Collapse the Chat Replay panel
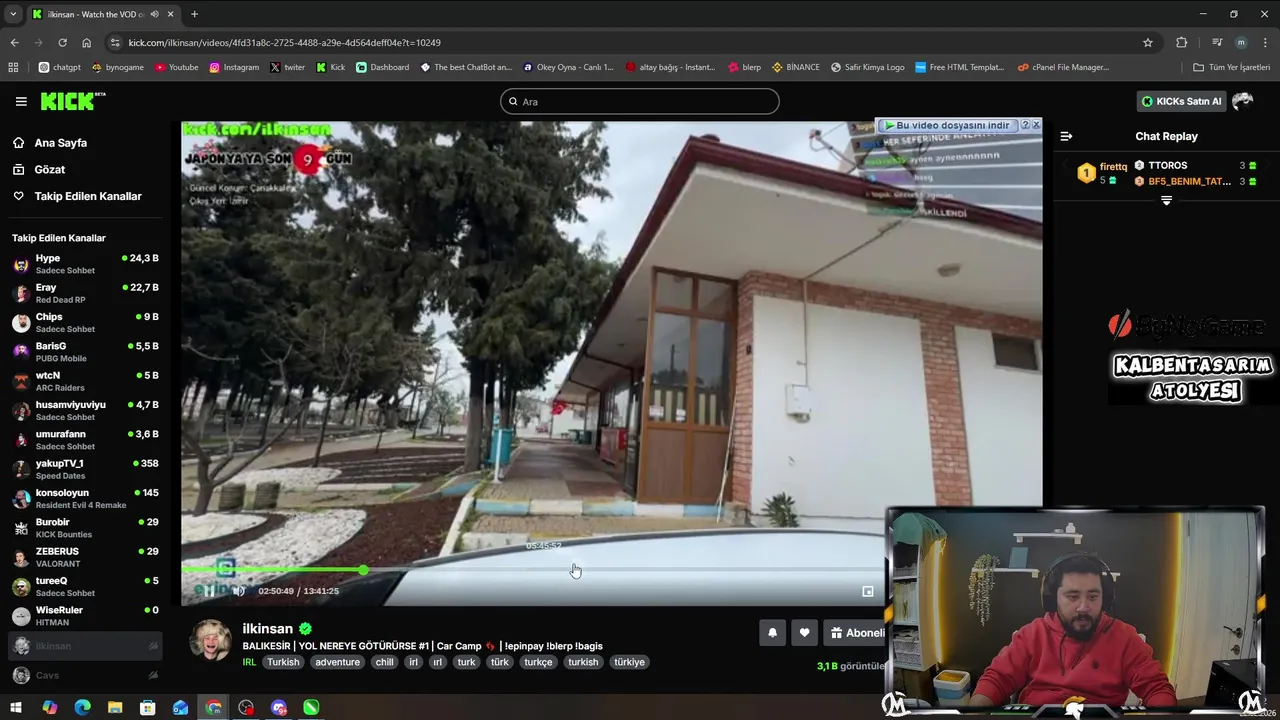 pyautogui.click(x=1066, y=136)
